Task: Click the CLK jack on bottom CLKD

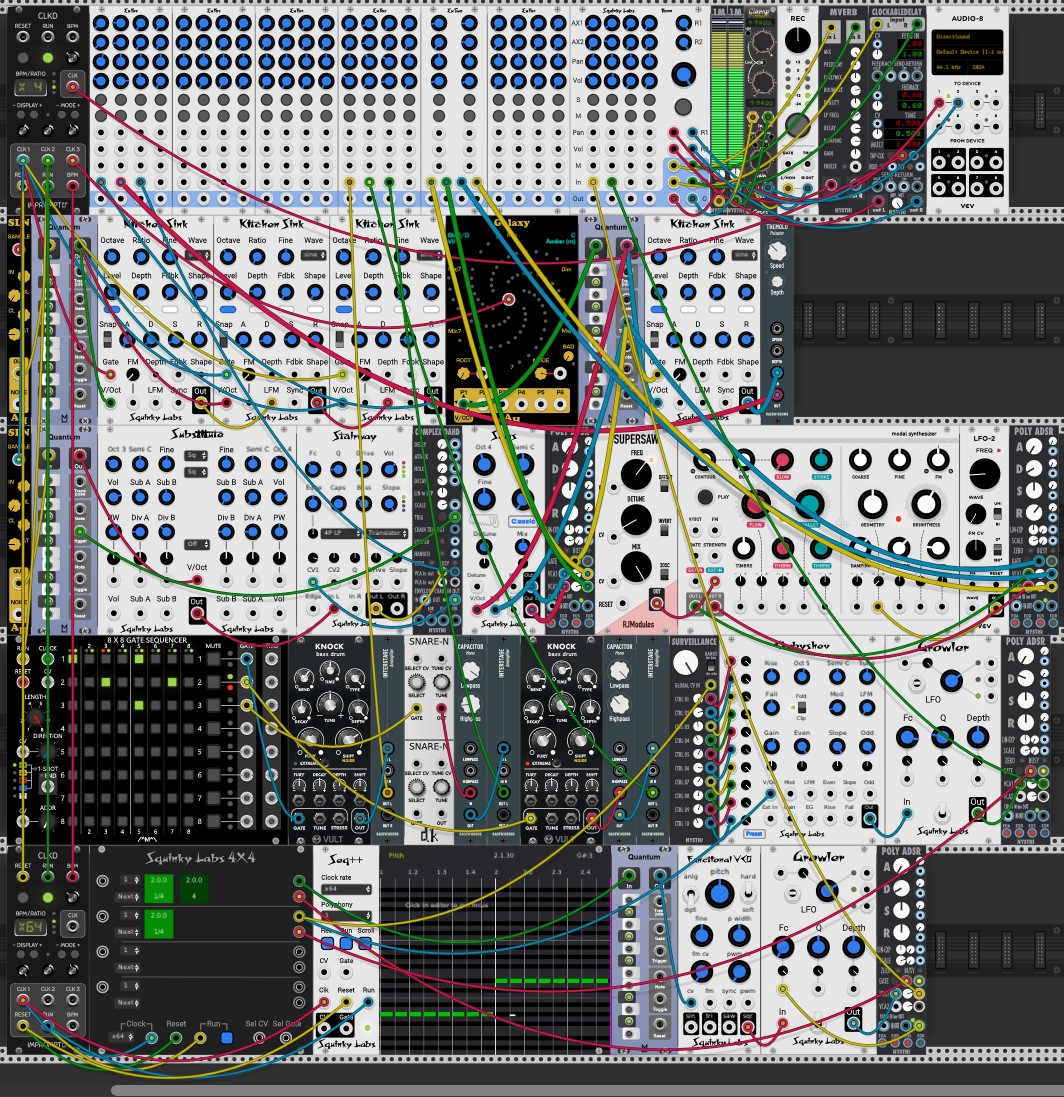Action: tap(73, 926)
